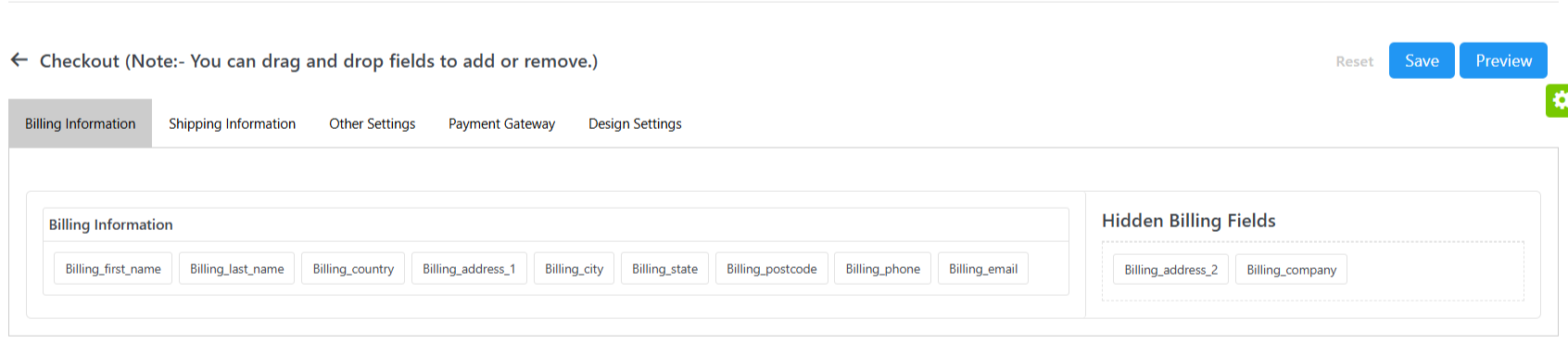Click the Save button
This screenshot has width=1568, height=345.
[x=1422, y=60]
